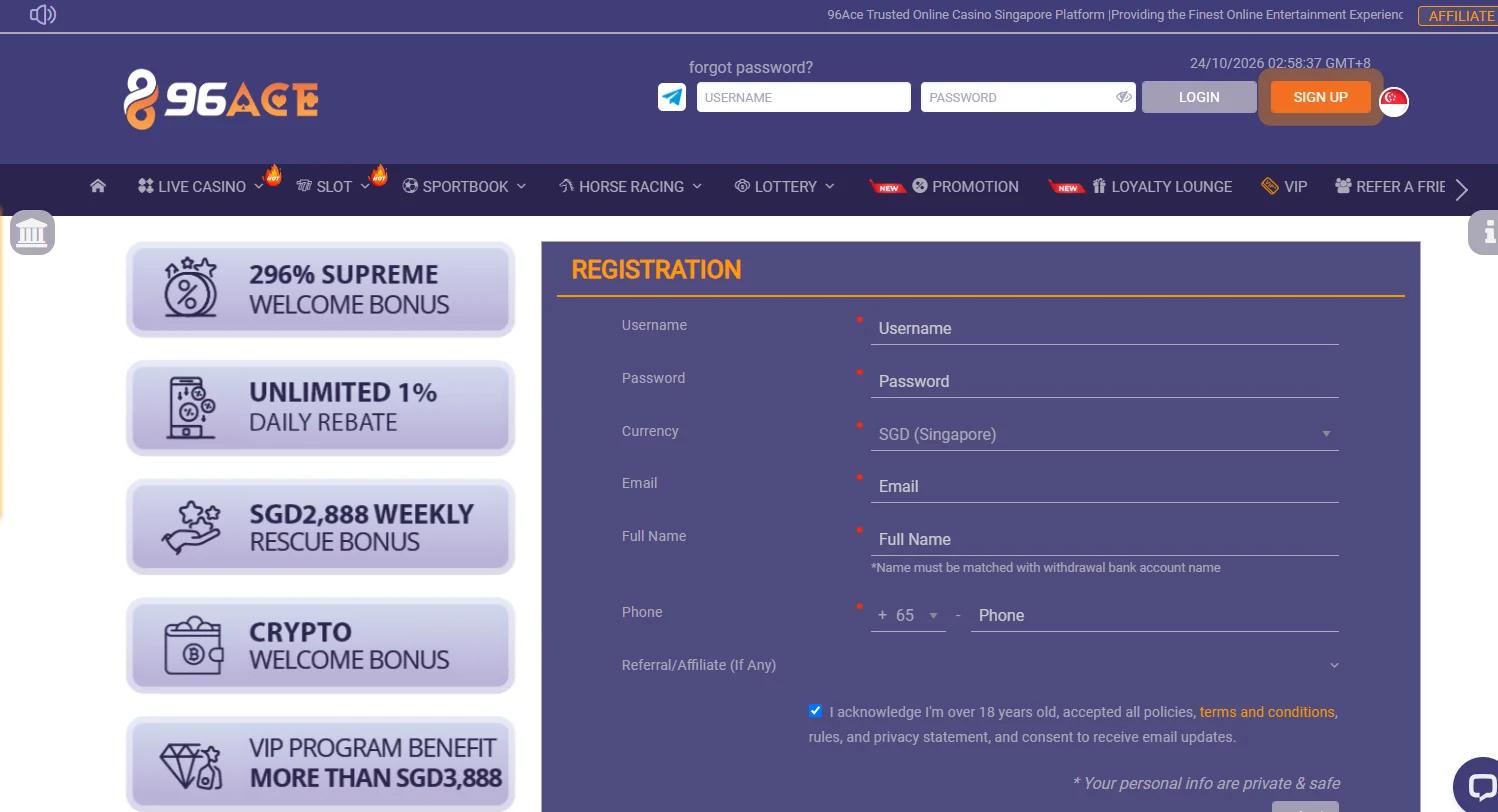Click the forgot password link
This screenshot has width=1498, height=812.
[x=751, y=67]
